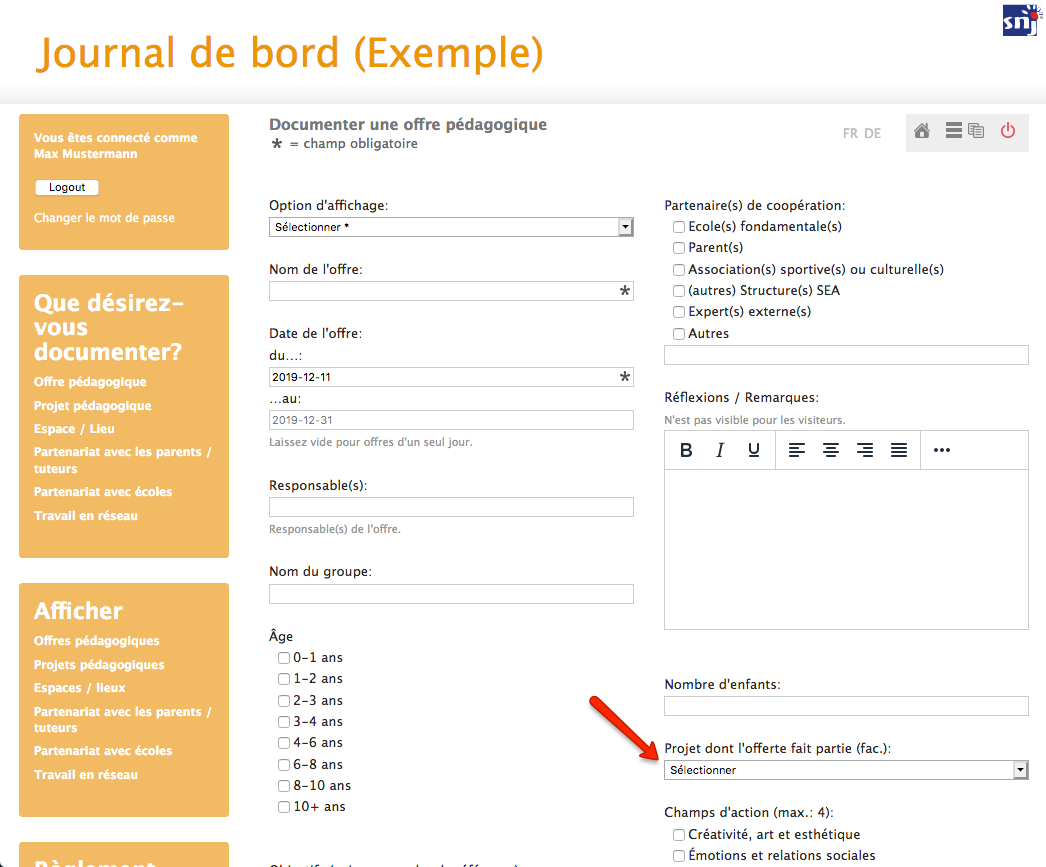Open more options in the editor toolbar
The image size is (1046, 867).
[941, 451]
